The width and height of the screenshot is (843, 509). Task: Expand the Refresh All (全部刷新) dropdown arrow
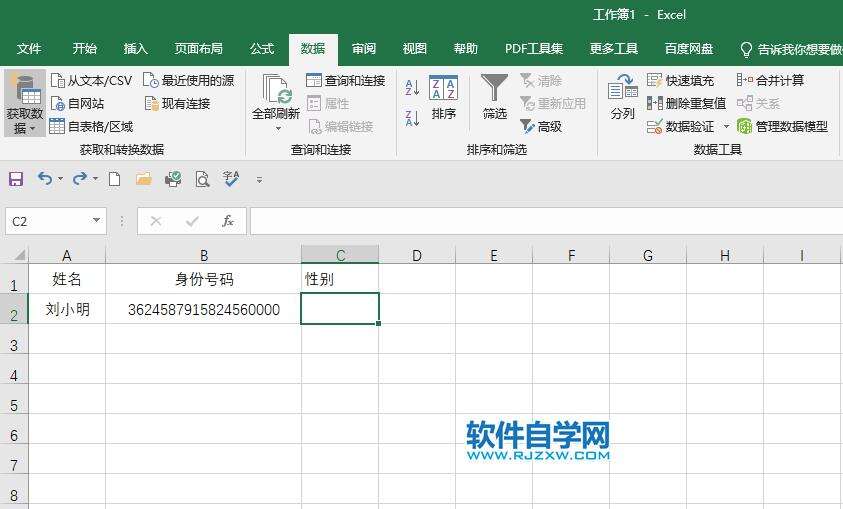click(278, 128)
